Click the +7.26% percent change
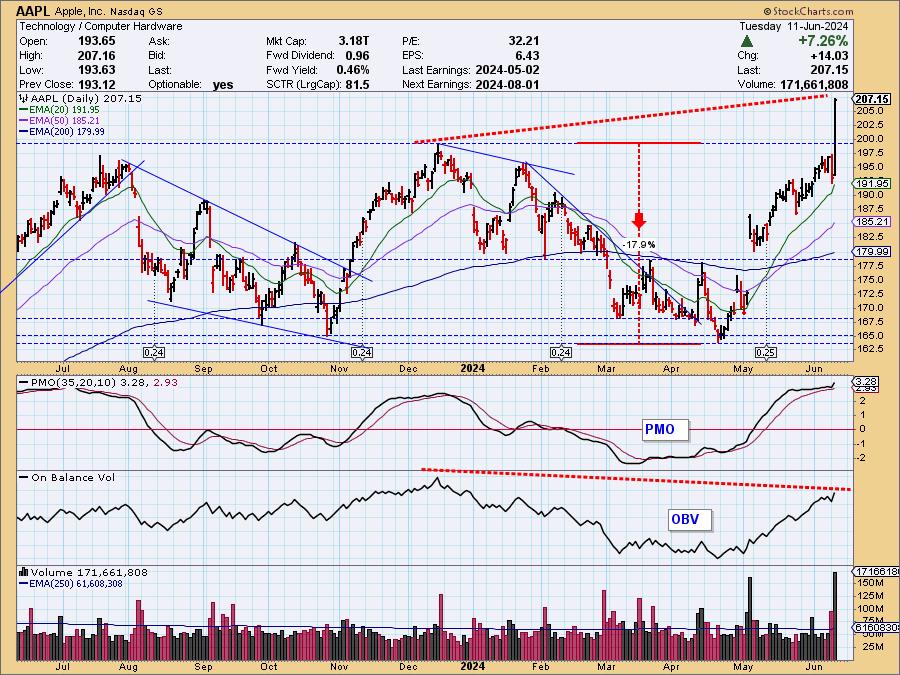The image size is (900, 675). (823, 41)
